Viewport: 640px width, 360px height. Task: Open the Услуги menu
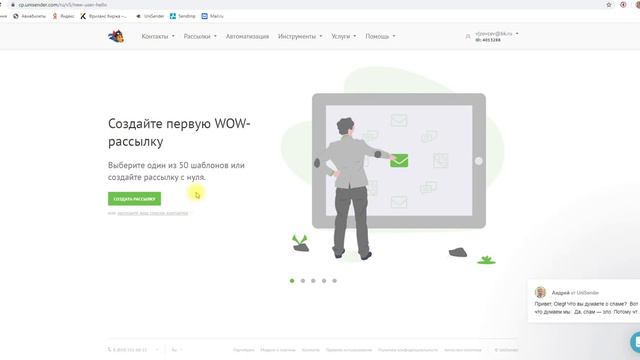coord(344,36)
